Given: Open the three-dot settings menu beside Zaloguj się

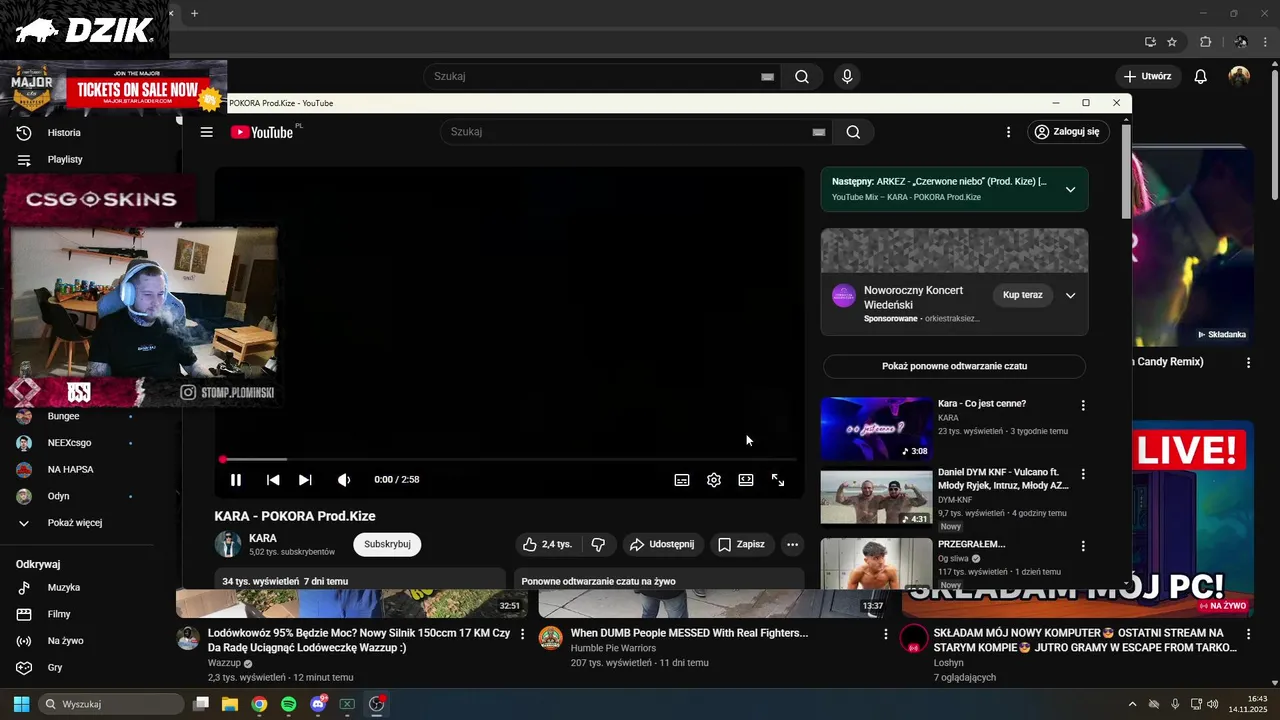Looking at the screenshot, I should click(x=1008, y=132).
